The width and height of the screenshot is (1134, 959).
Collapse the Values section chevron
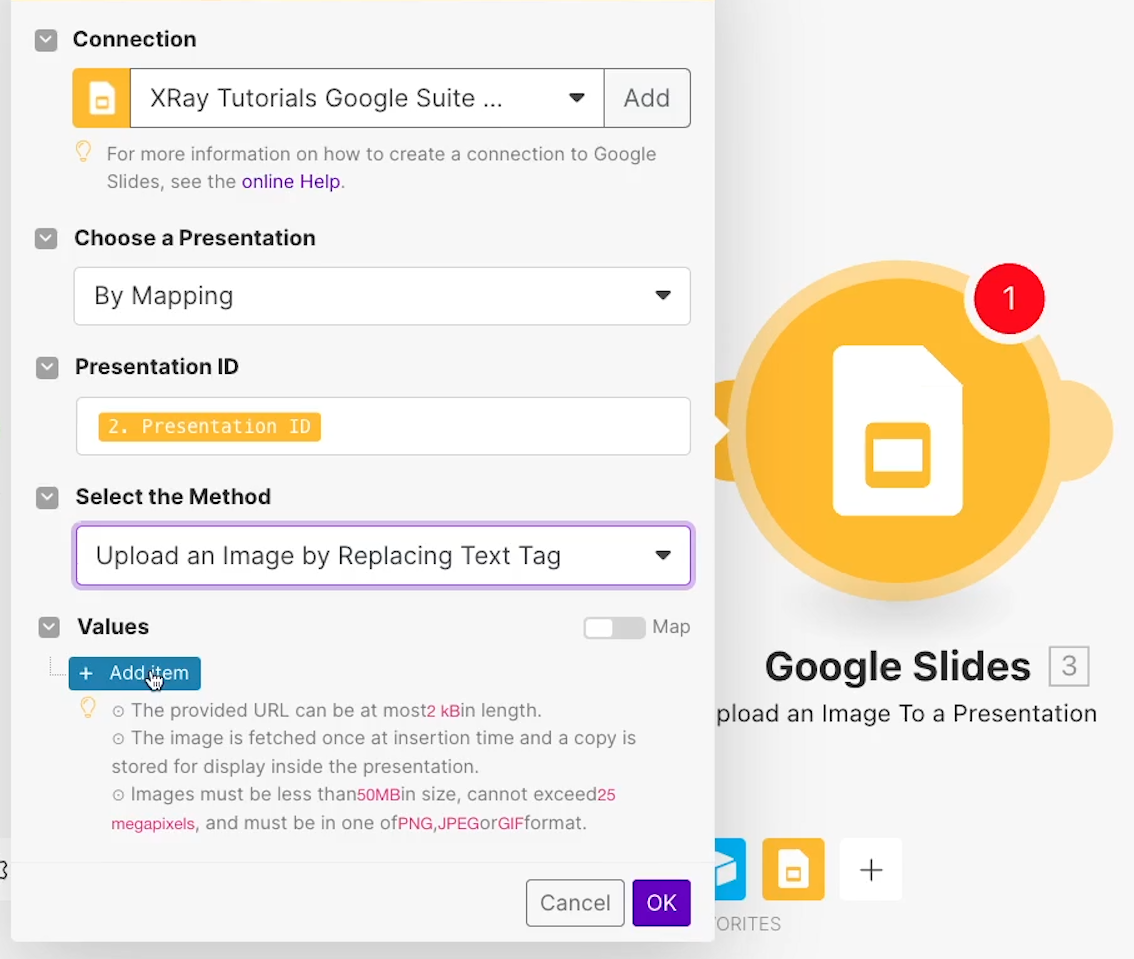(48, 627)
